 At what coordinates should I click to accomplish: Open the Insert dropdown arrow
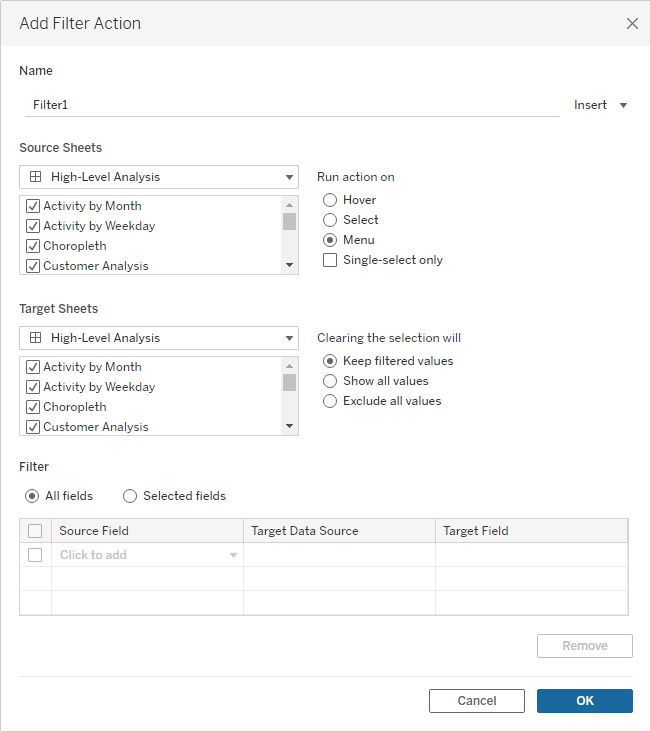[x=623, y=106]
